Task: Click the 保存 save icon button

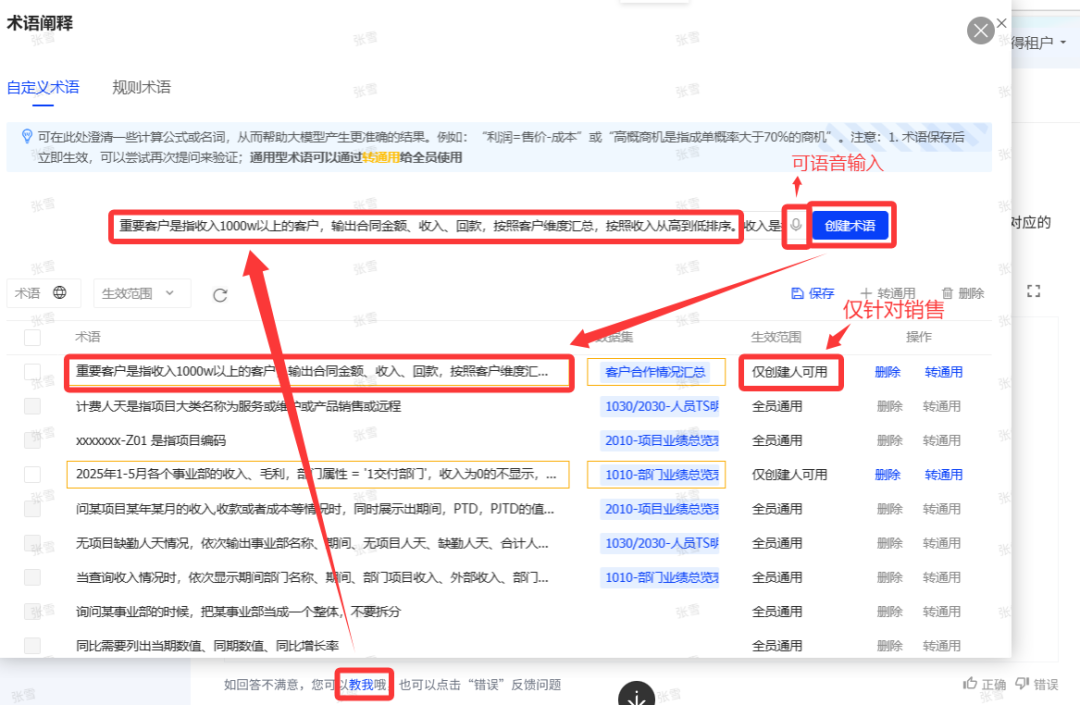Action: pyautogui.click(x=798, y=293)
